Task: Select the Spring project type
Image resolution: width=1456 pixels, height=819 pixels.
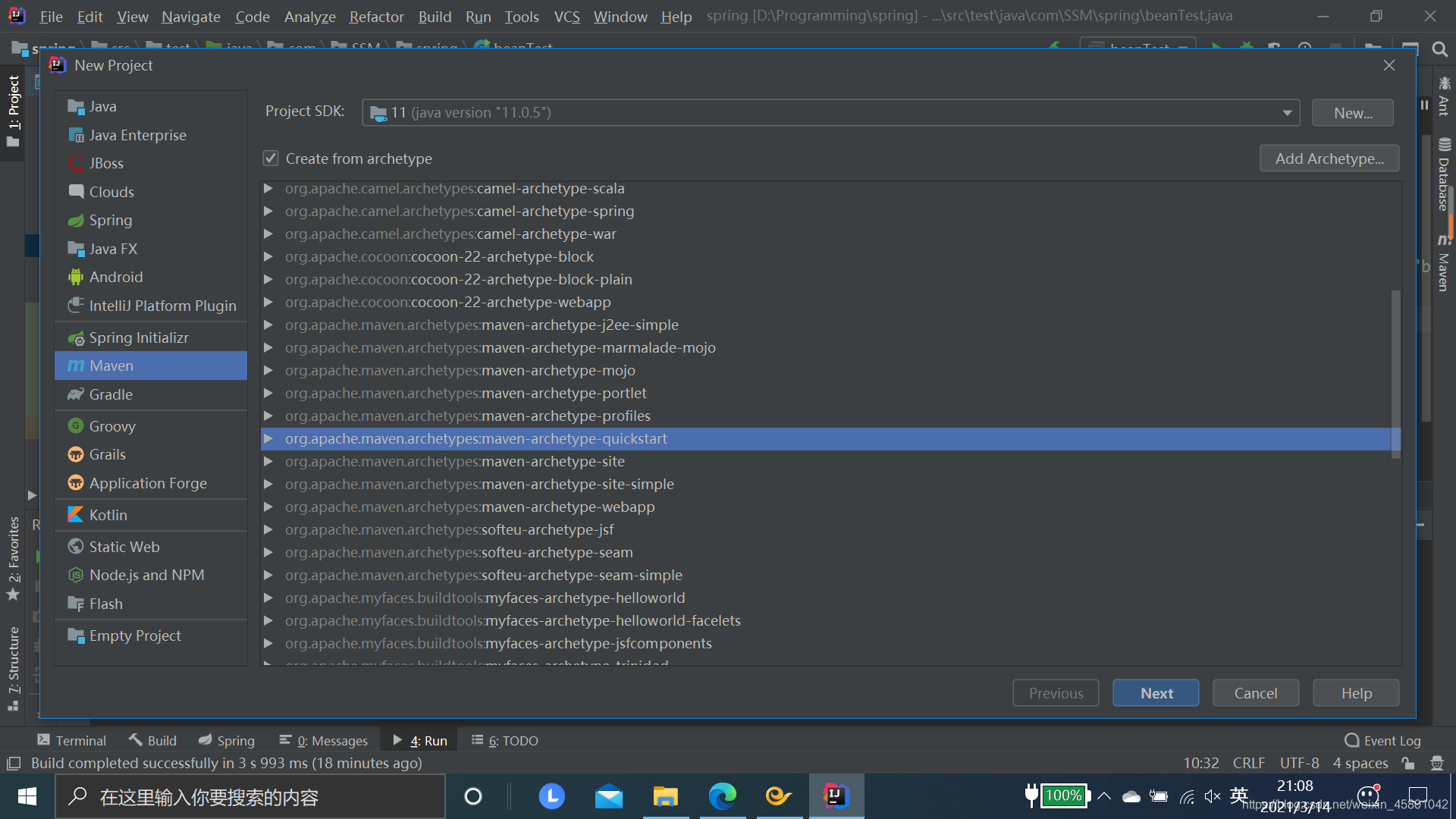Action: (x=151, y=220)
